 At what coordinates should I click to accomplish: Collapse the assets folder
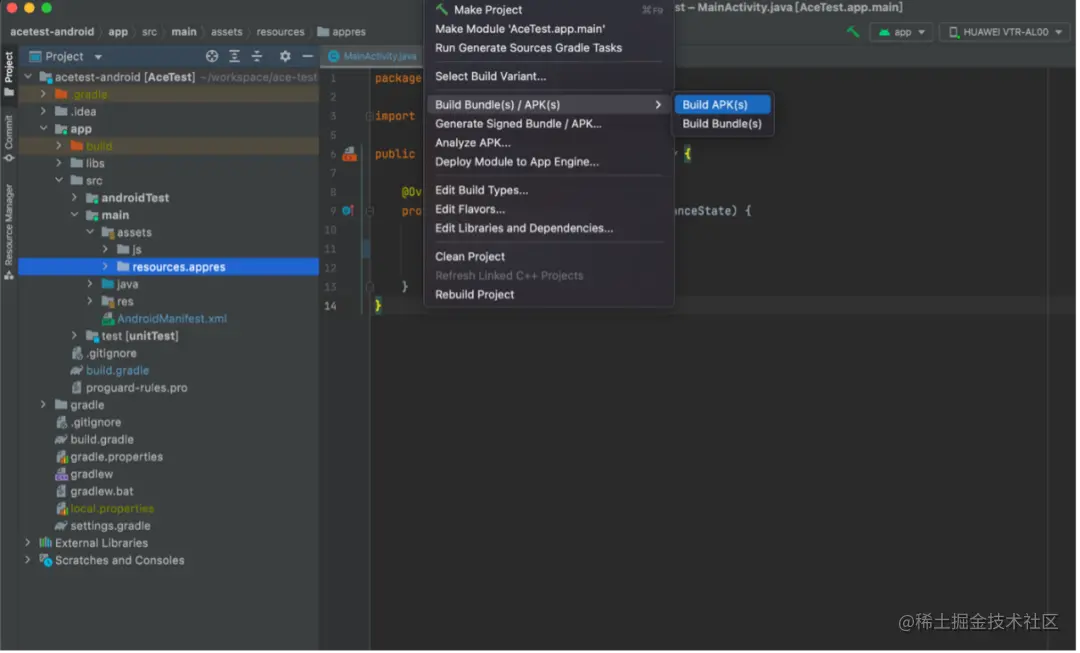[x=90, y=232]
